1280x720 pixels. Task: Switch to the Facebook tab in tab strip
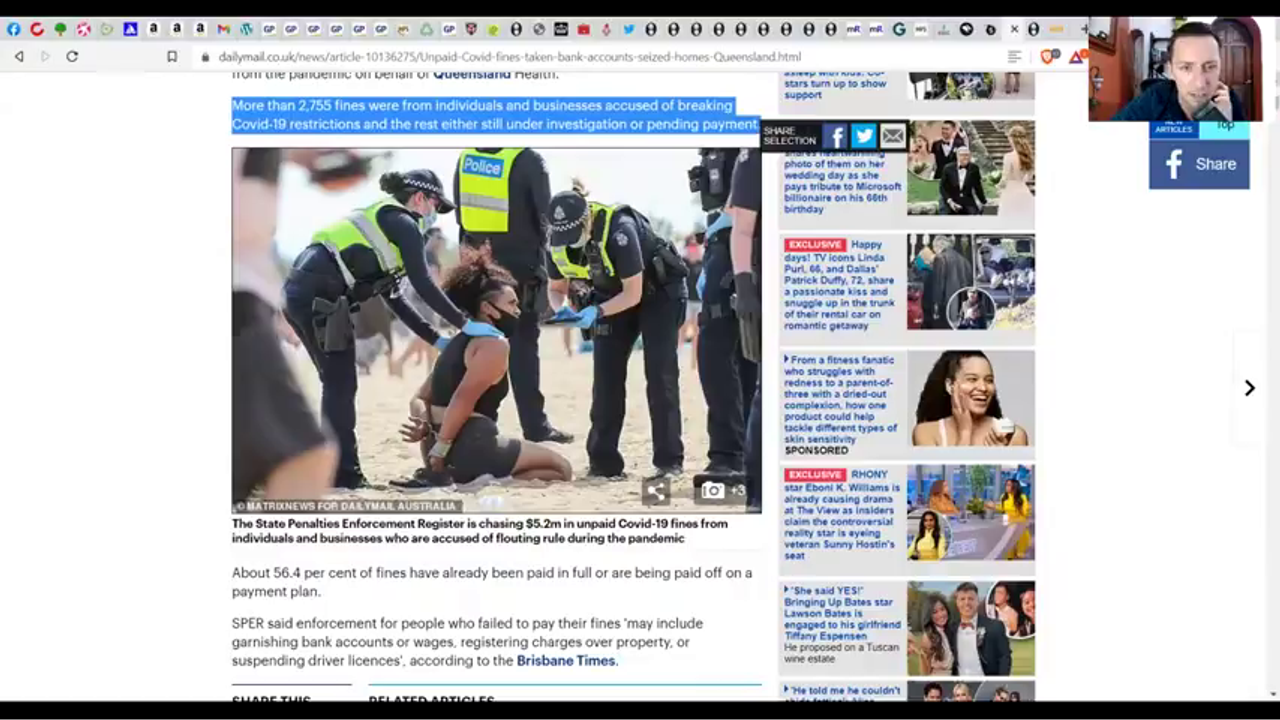pyautogui.click(x=13, y=29)
